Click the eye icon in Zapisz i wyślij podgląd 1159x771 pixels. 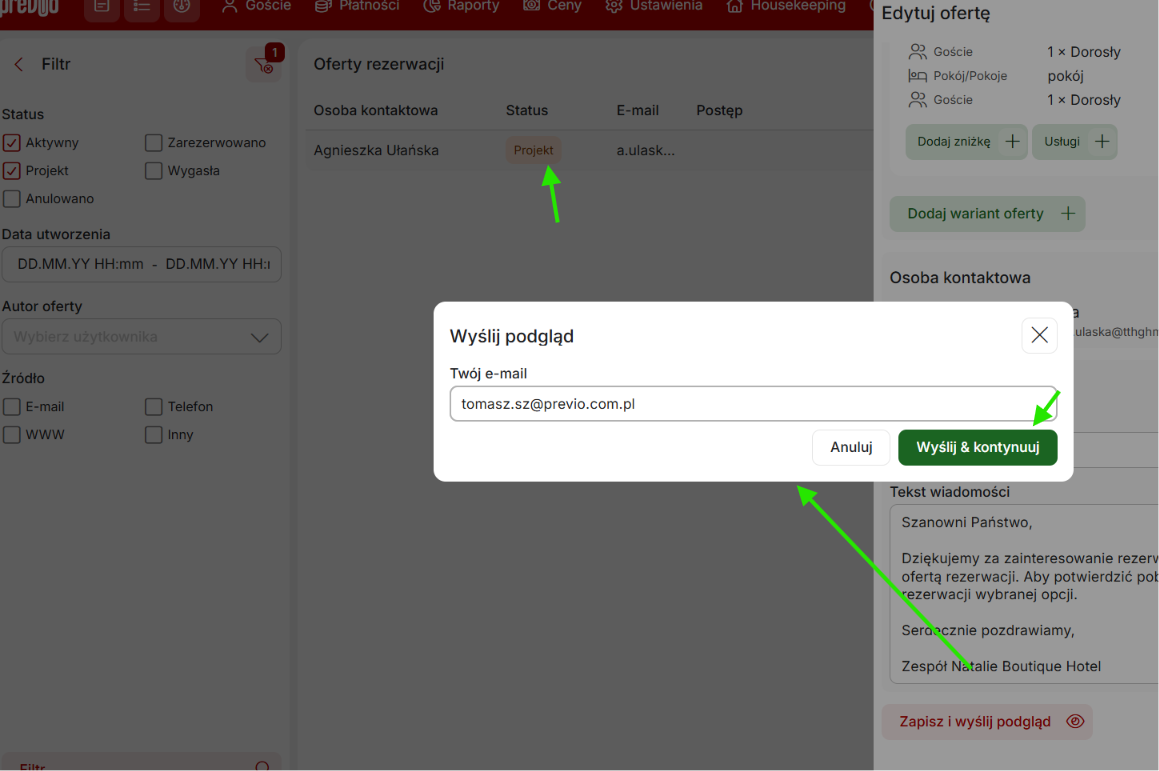[1075, 721]
